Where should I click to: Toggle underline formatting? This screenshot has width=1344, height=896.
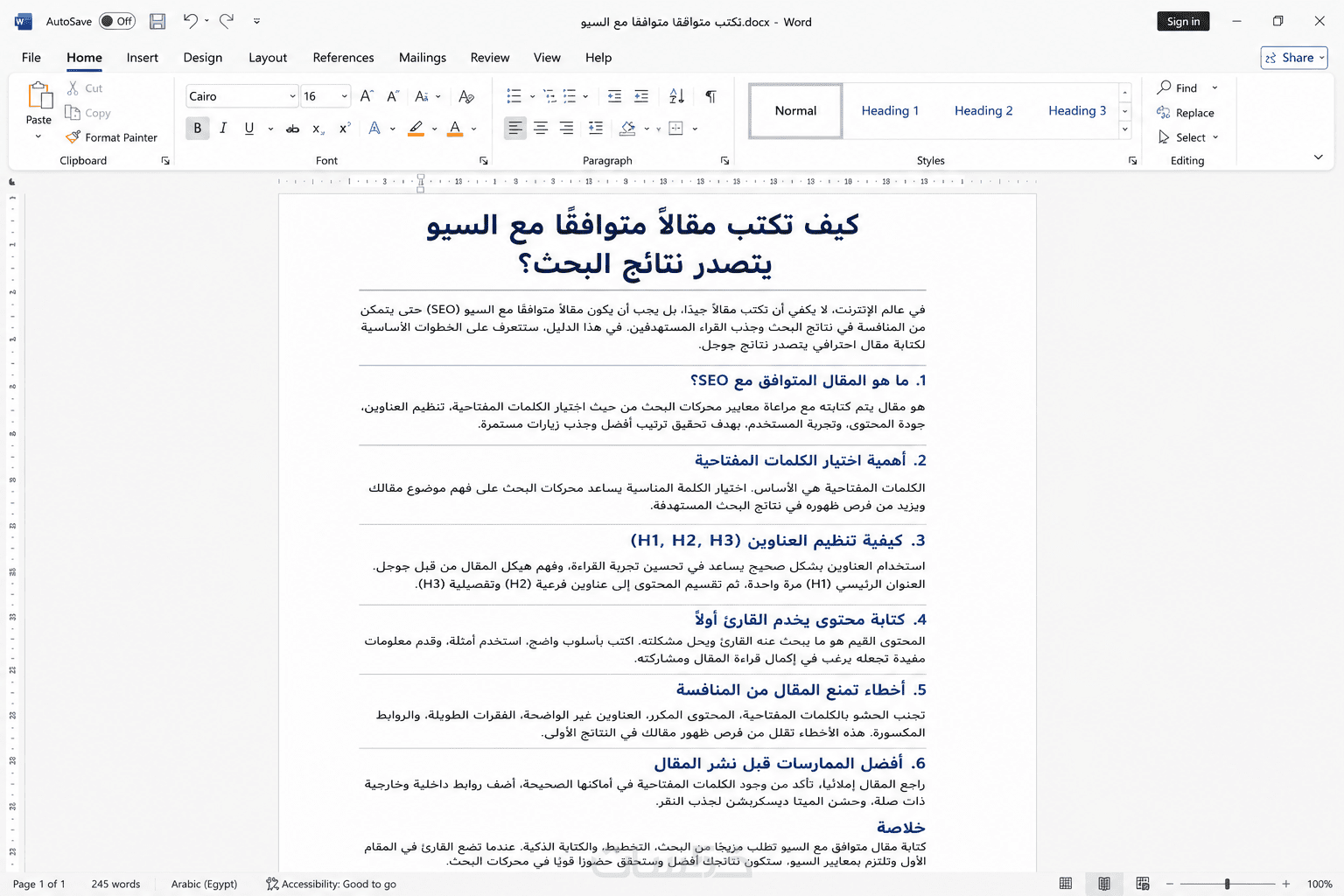point(249,129)
